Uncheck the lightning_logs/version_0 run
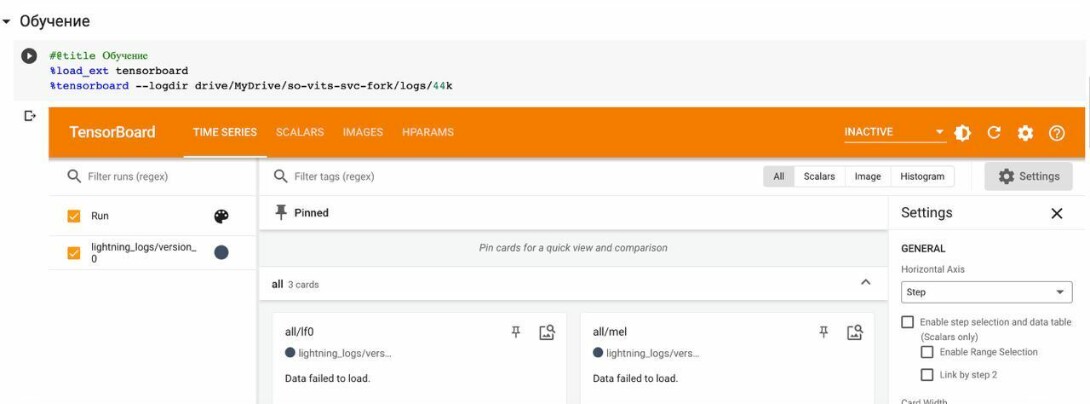This screenshot has width=1090, height=404. pos(74,252)
